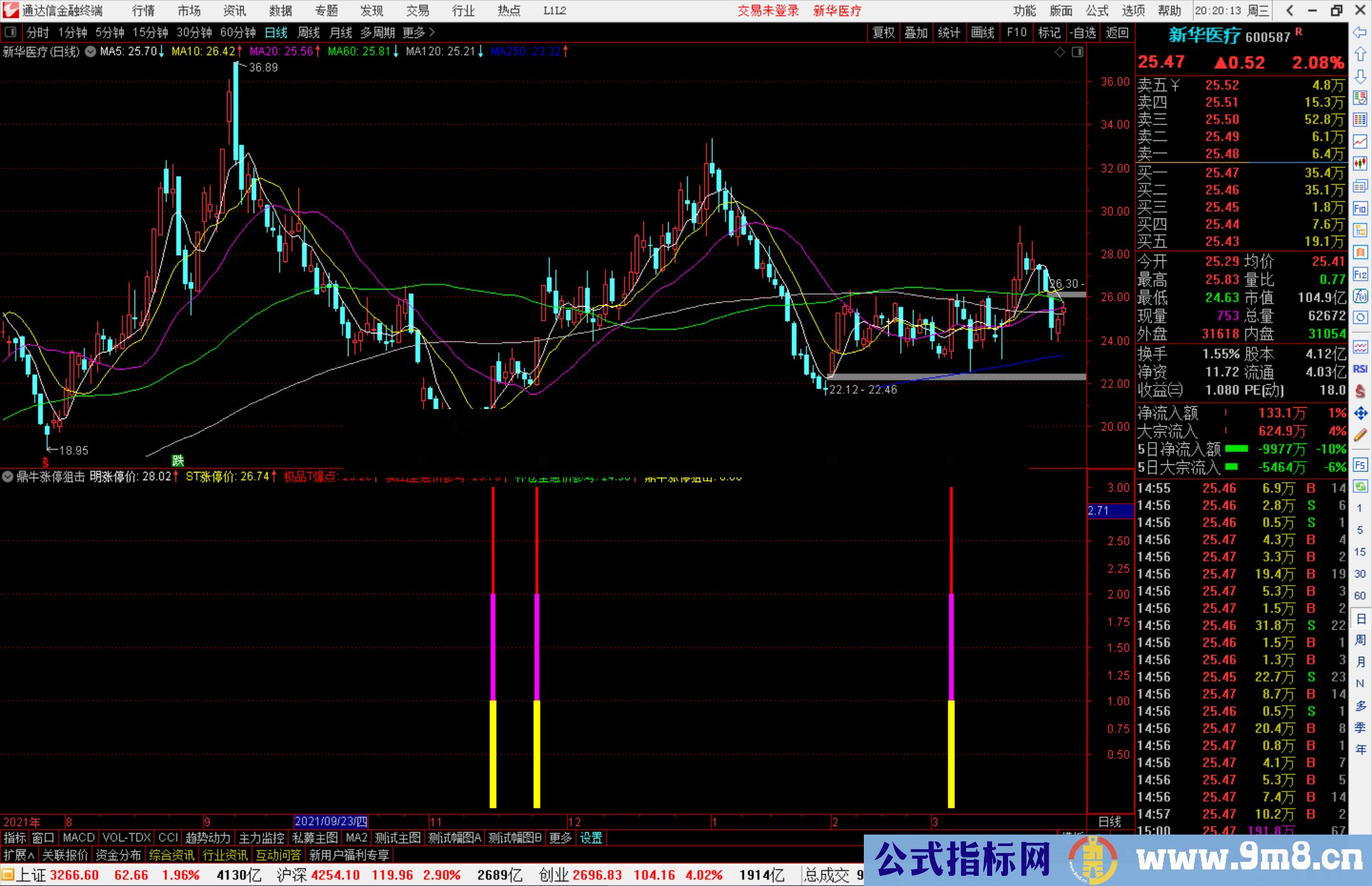Click the 36.89 high price marker
The width and height of the screenshot is (1372, 886).
point(263,67)
